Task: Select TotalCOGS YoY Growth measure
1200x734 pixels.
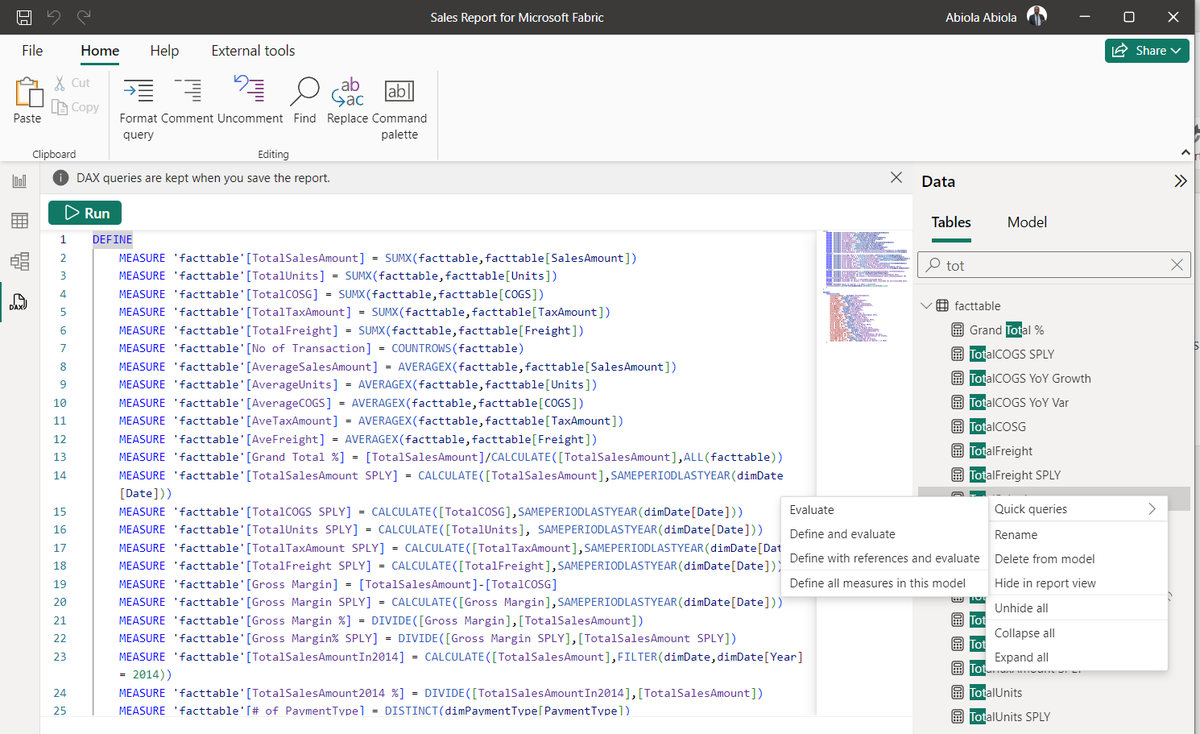Action: tap(1030, 378)
